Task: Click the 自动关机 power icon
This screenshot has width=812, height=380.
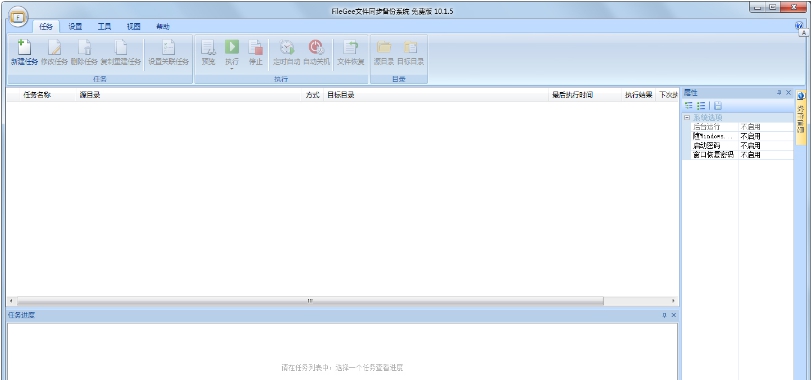Action: [316, 48]
